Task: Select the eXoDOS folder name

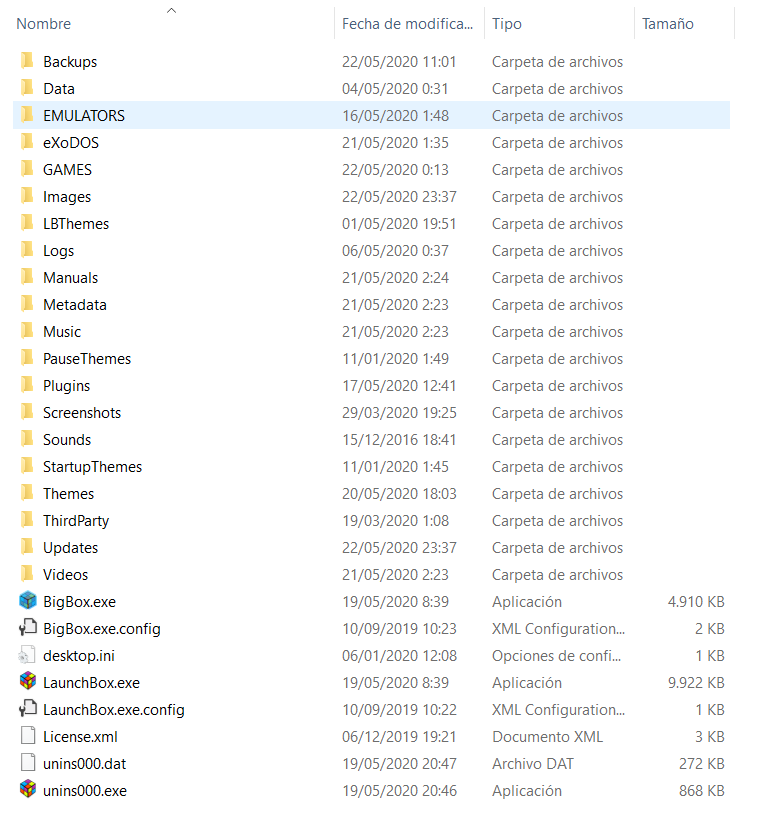Action: point(71,143)
